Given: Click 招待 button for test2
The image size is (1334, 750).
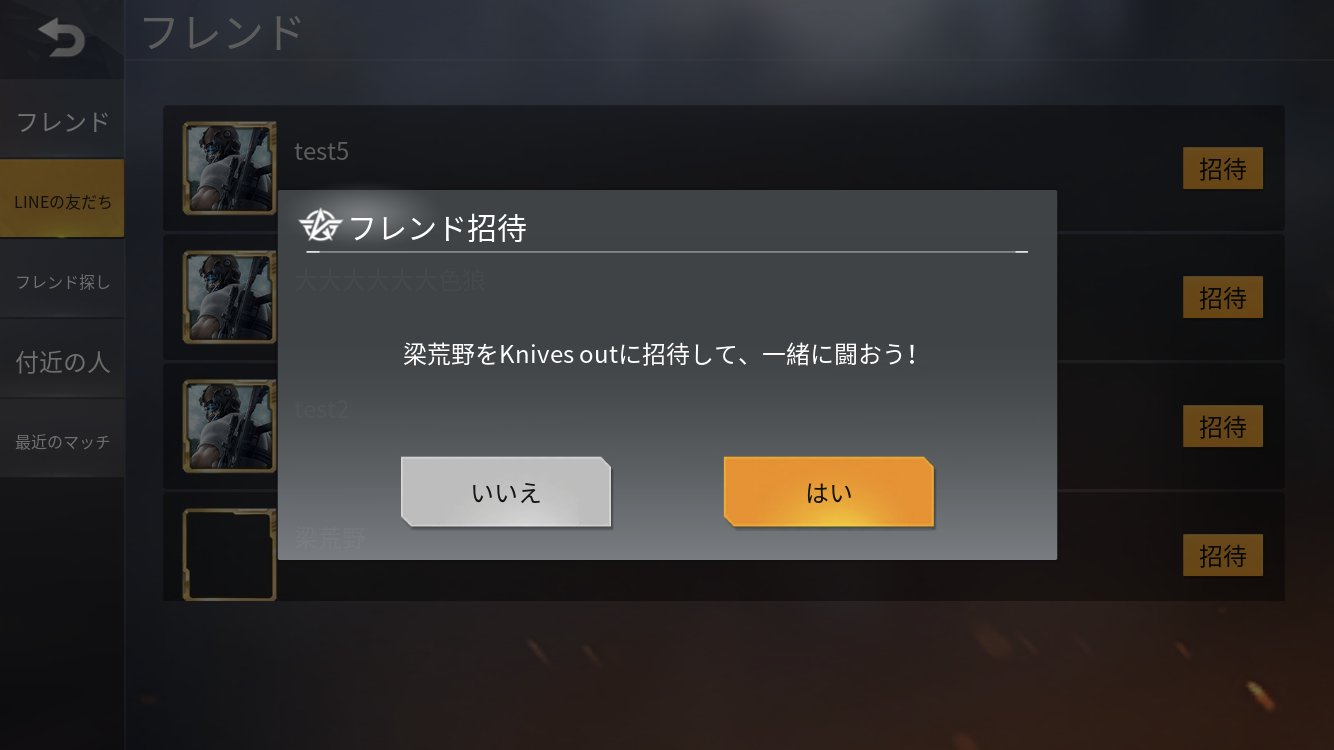Looking at the screenshot, I should click(x=1222, y=427).
